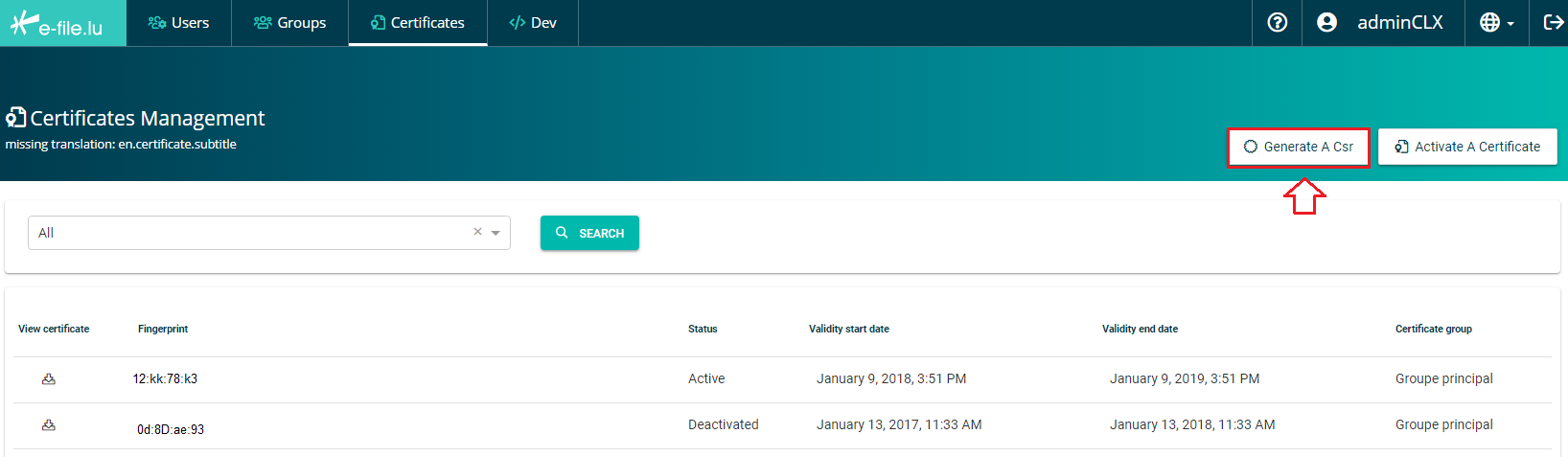The width and height of the screenshot is (1568, 457).
Task: Sort by Validity end date column header
Action: click(1140, 329)
